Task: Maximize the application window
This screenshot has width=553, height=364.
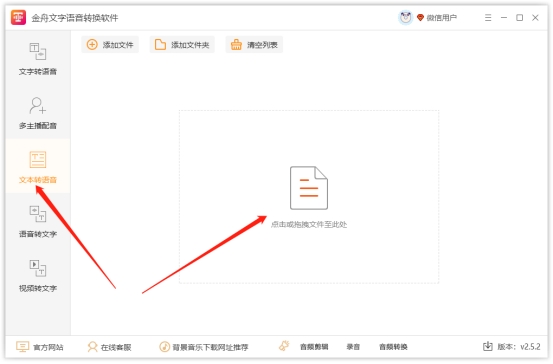Action: coord(519,18)
